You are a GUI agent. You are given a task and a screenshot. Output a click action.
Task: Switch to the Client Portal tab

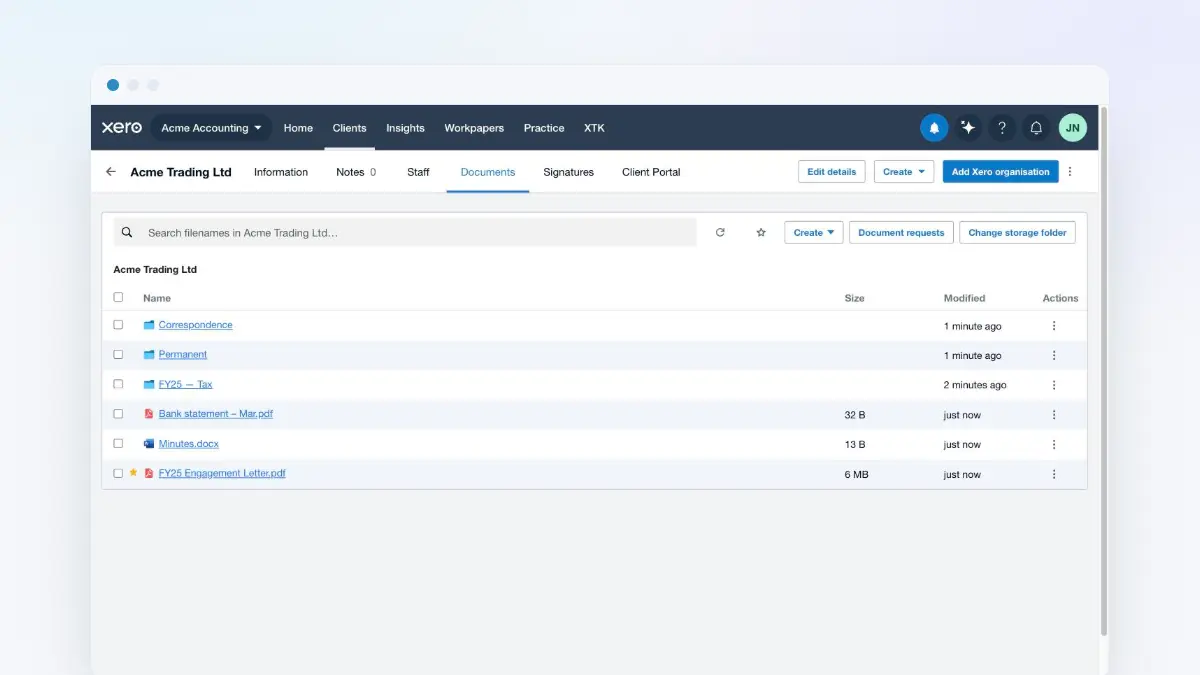(x=651, y=172)
